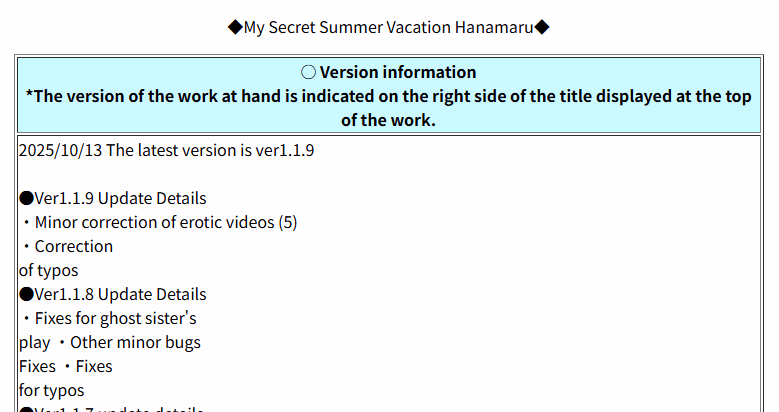The width and height of the screenshot is (779, 412).
Task: Click "Fixes for ghost sister's" line
Action: [x=115, y=318]
